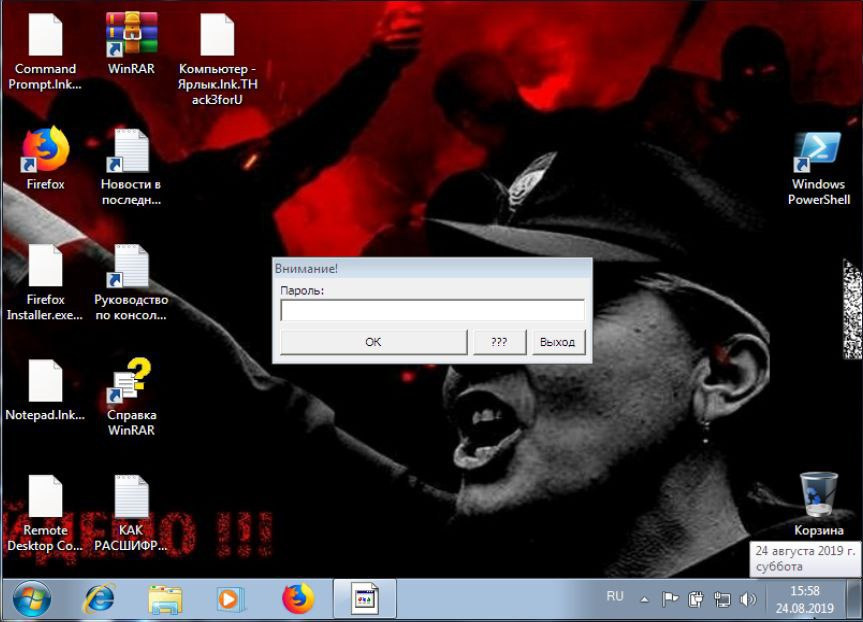The width and height of the screenshot is (863, 622).
Task: Open the Новости в последн... document icon
Action: [131, 151]
